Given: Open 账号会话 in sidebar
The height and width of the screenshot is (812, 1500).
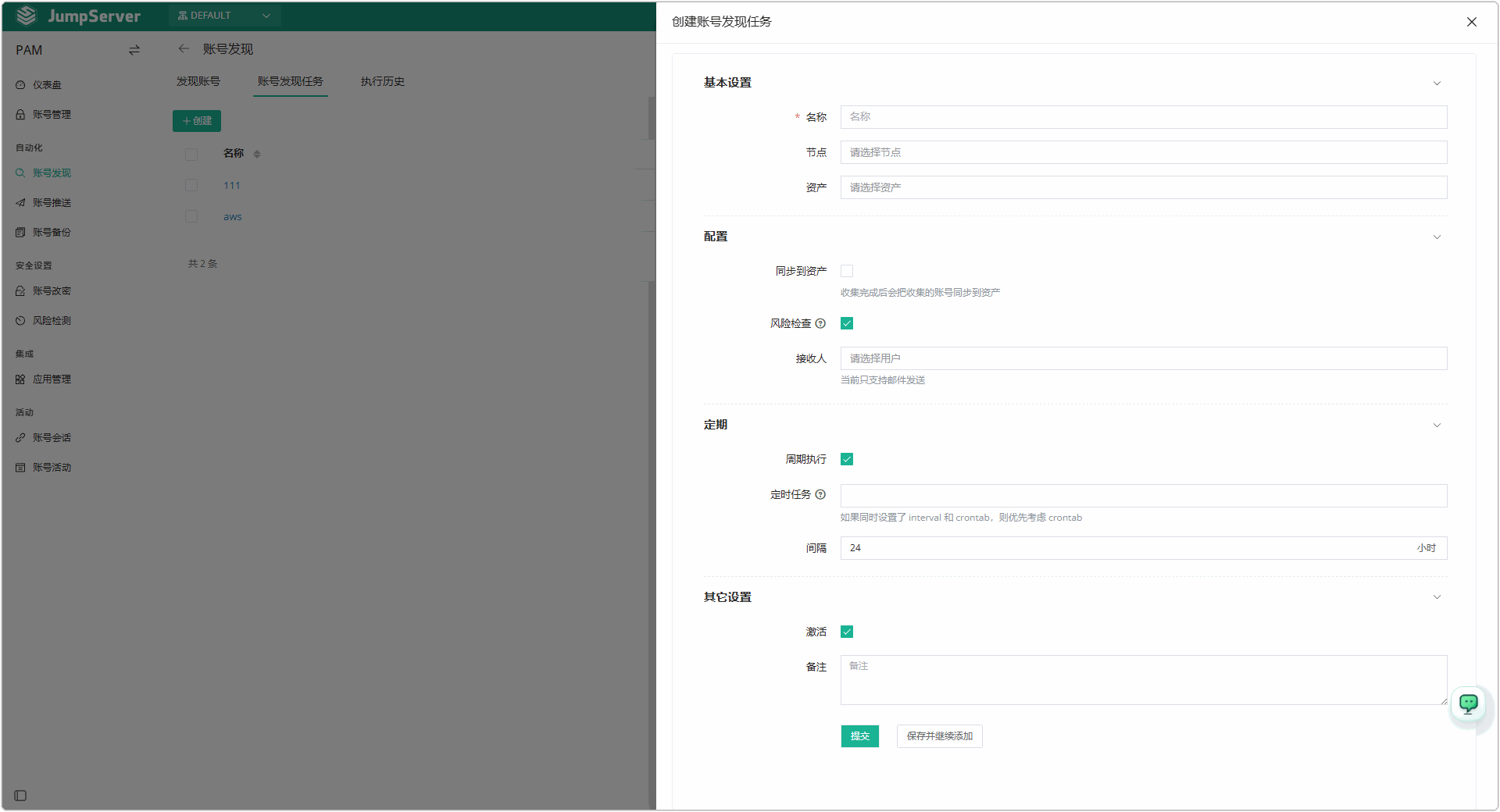Looking at the screenshot, I should [52, 438].
